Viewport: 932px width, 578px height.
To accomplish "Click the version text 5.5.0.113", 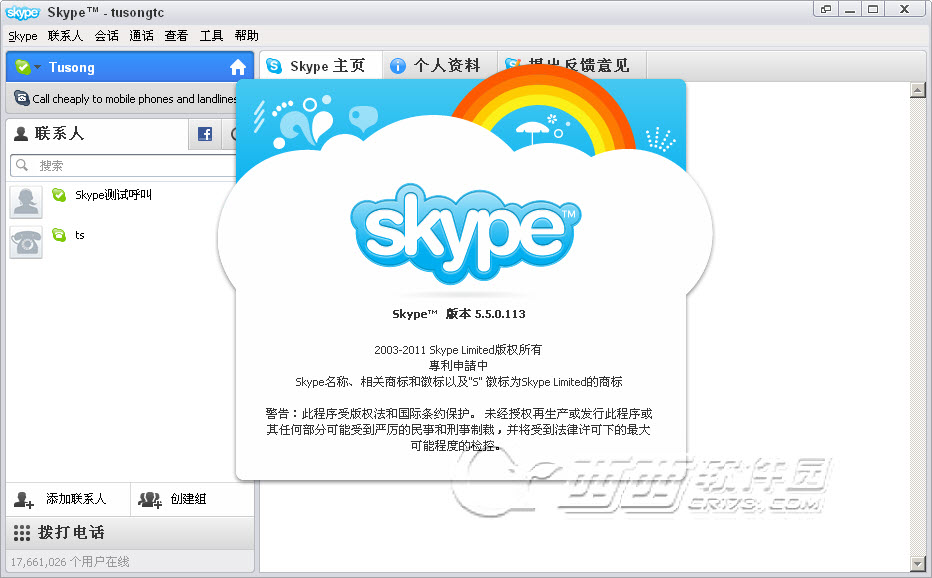I will [x=500, y=314].
